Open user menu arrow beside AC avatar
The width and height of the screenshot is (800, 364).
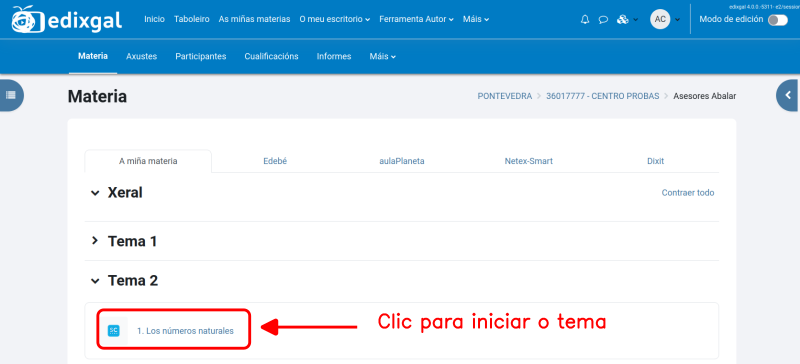point(678,20)
